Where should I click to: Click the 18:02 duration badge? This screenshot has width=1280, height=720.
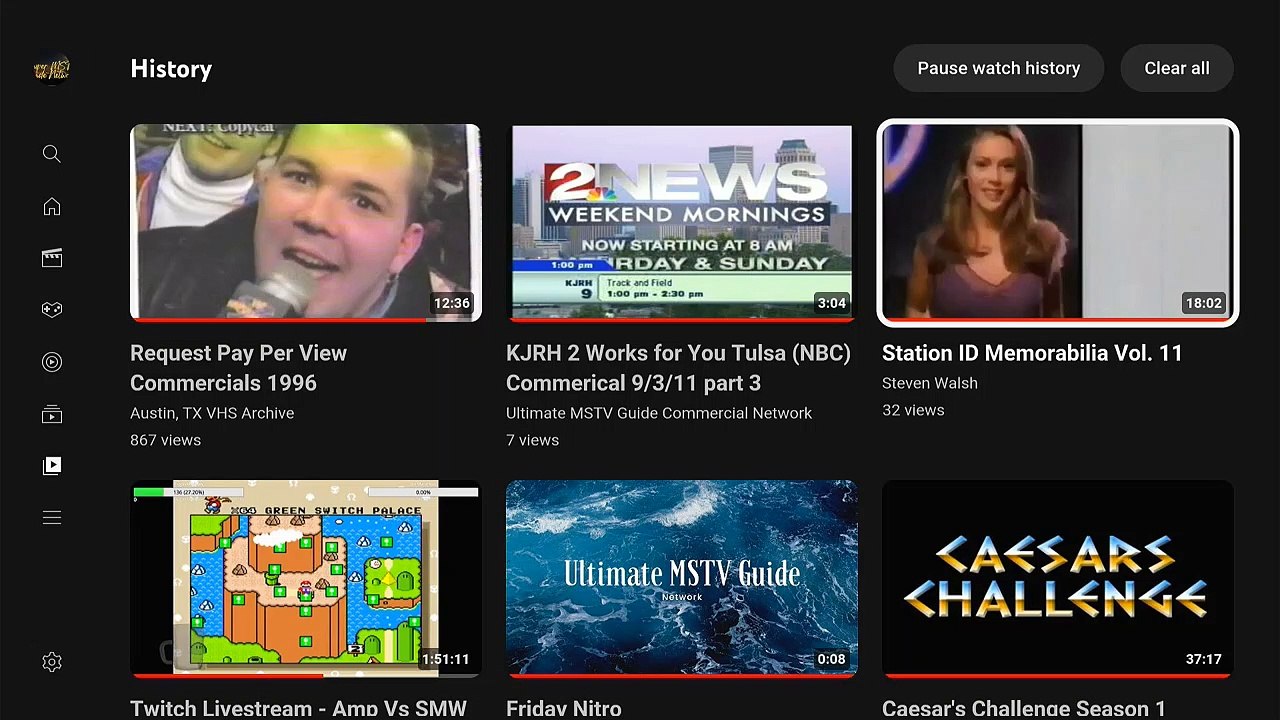click(x=1203, y=303)
